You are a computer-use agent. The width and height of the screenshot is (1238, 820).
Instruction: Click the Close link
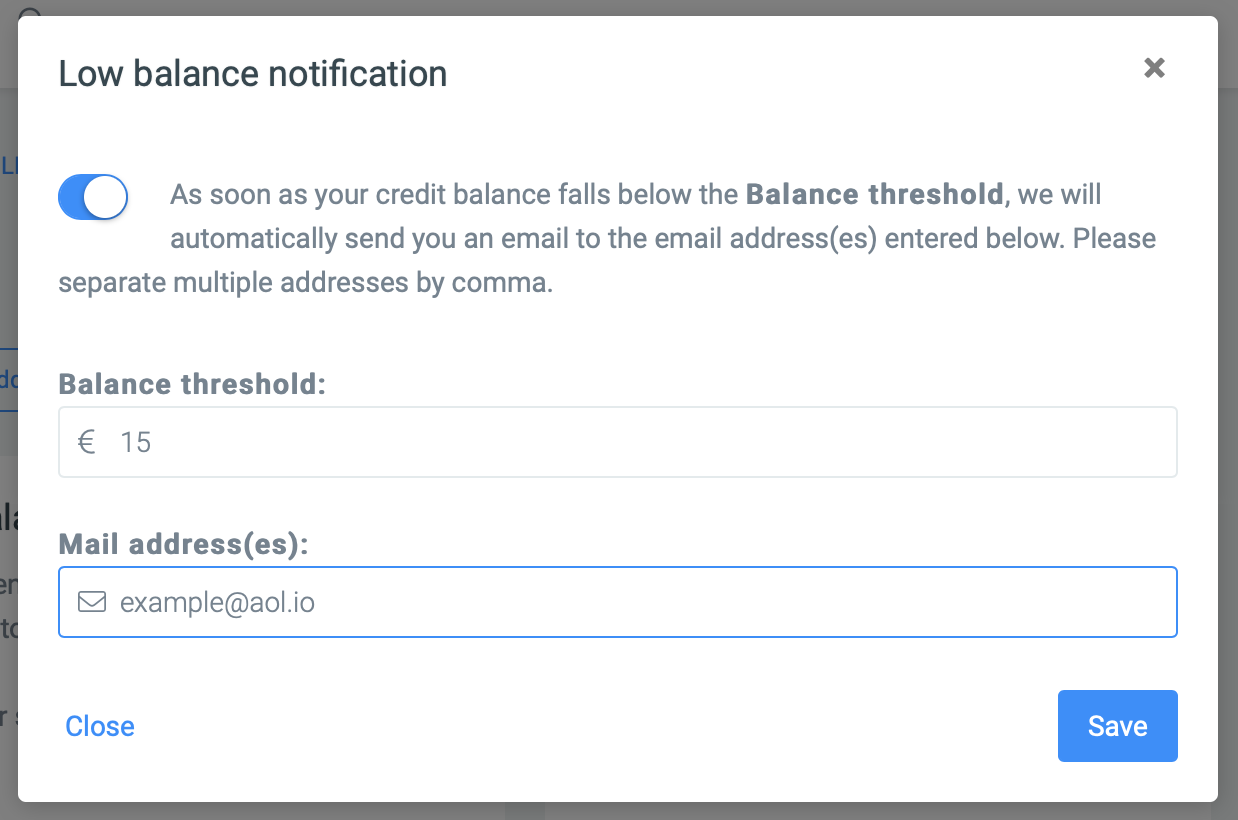(100, 726)
